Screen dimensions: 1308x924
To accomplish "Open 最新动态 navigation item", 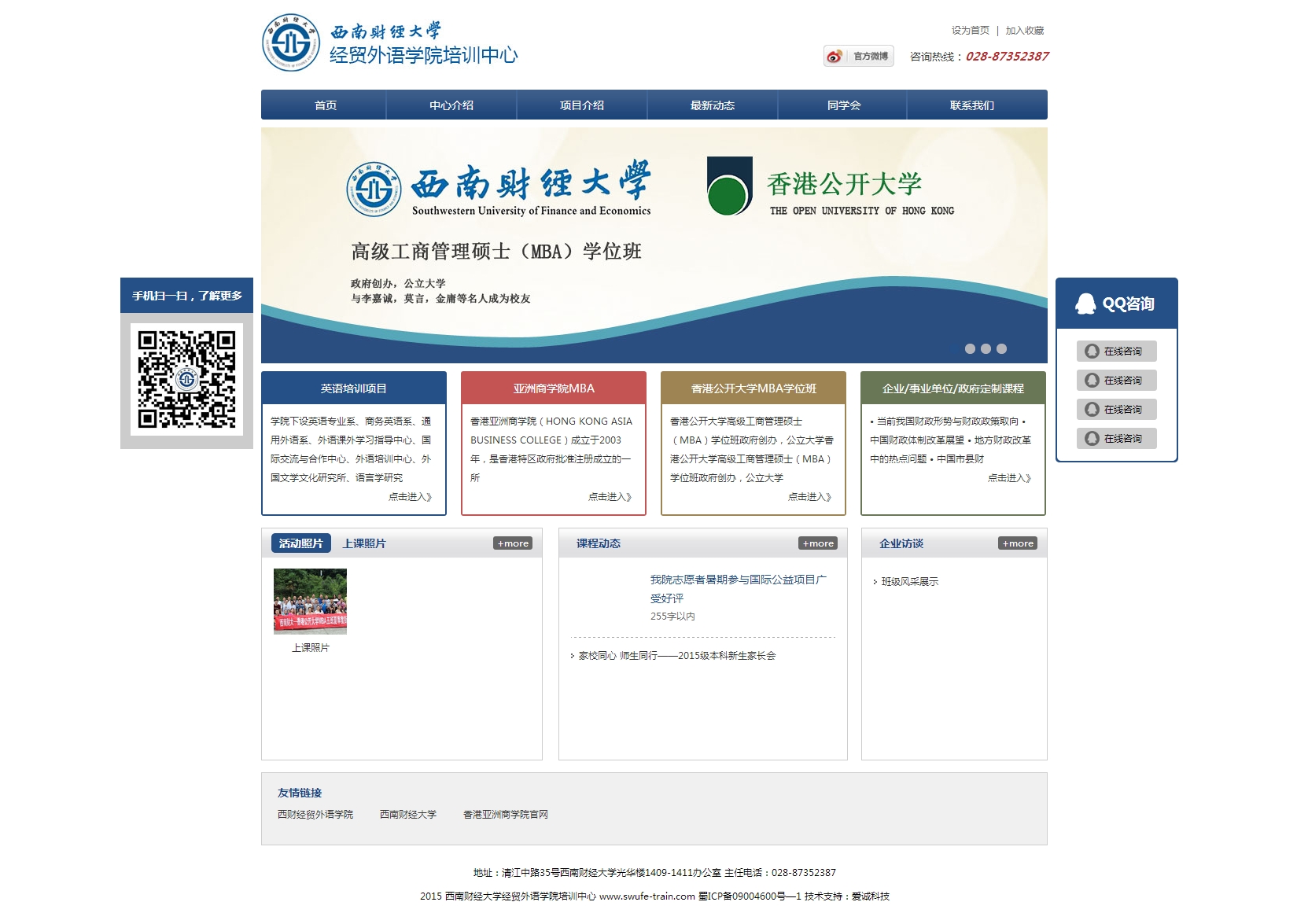I will [713, 105].
